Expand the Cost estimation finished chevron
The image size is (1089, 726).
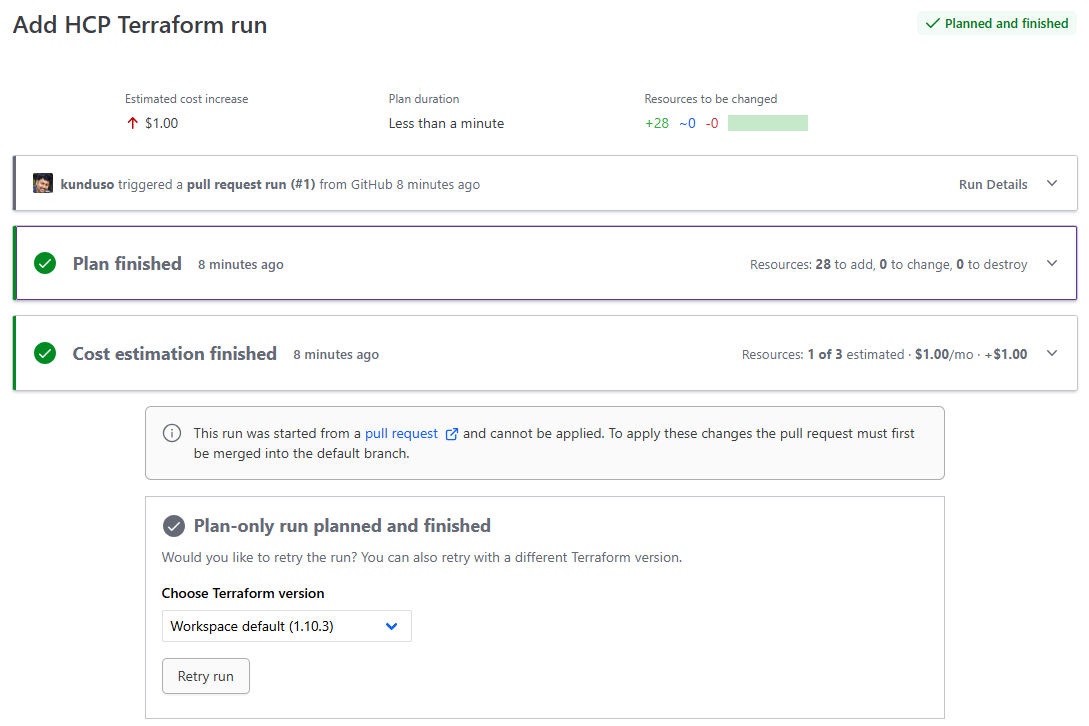click(x=1051, y=353)
